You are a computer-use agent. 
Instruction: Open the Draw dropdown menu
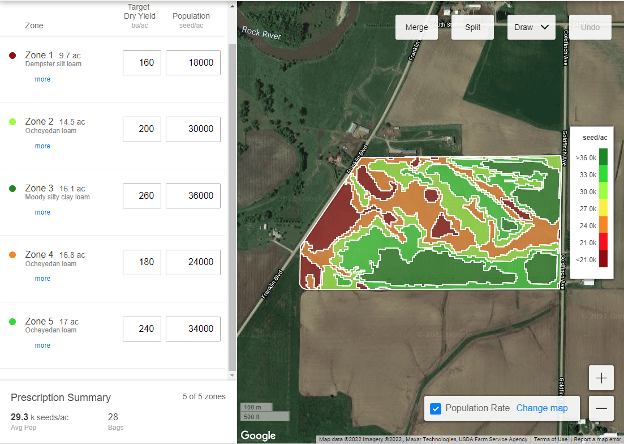coord(531,27)
